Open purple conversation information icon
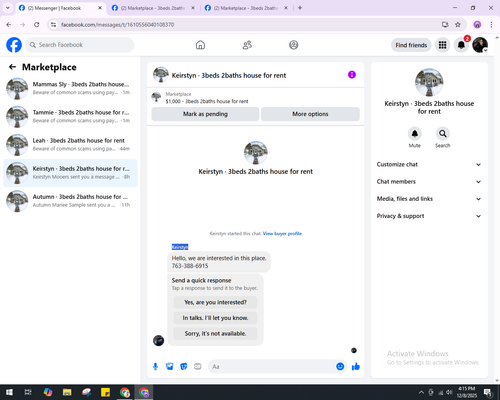500x400 pixels. click(352, 75)
